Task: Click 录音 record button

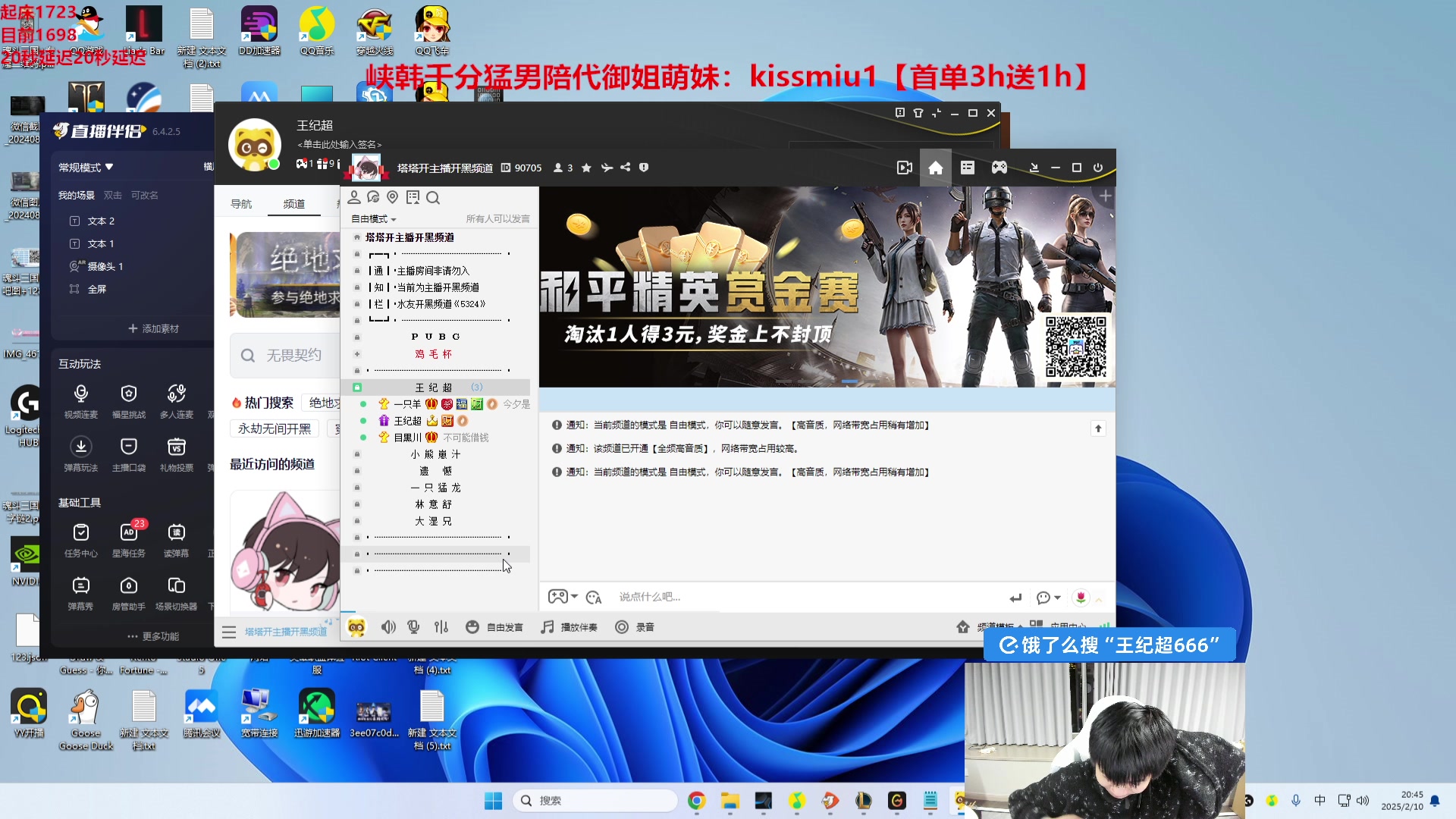Action: point(635,627)
